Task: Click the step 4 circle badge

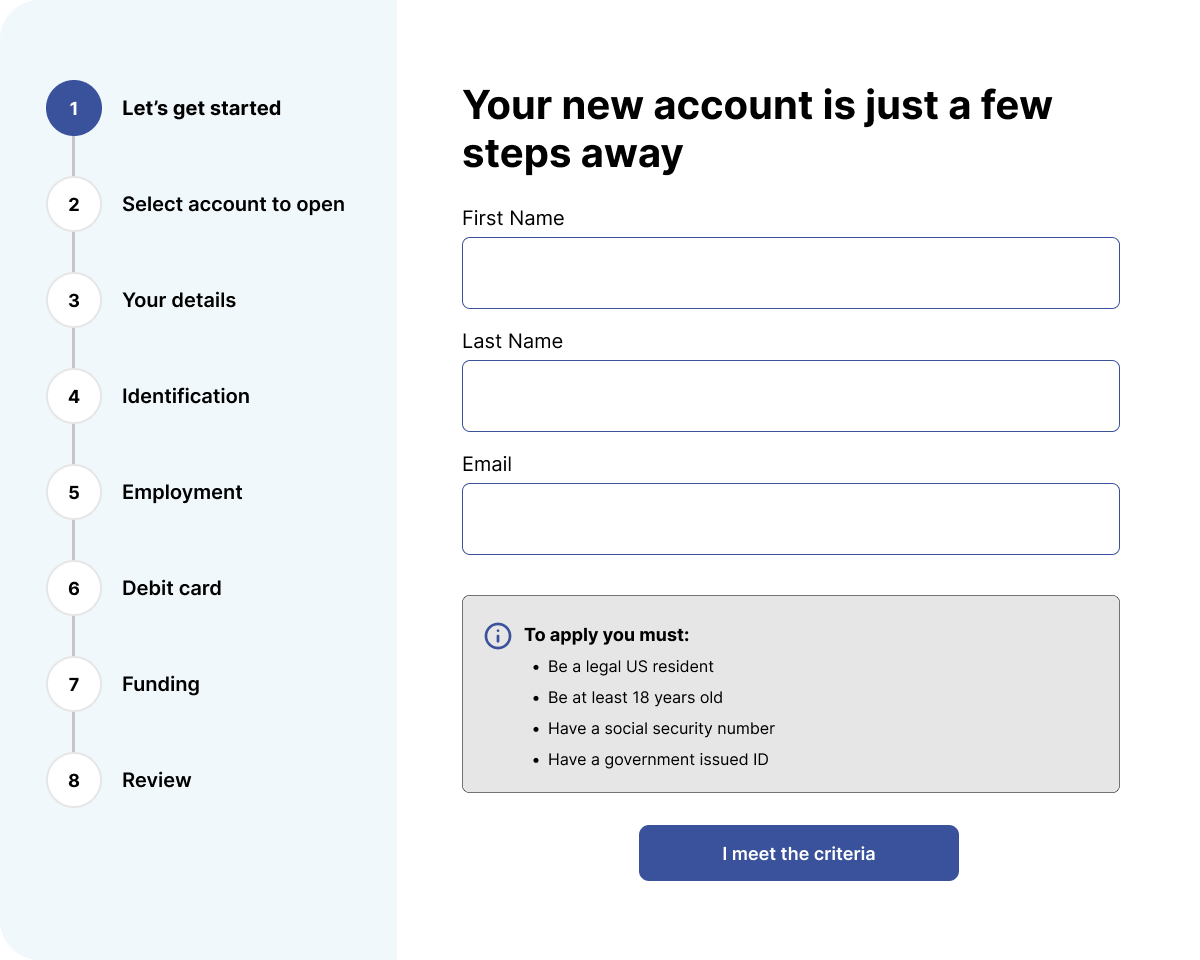Action: [x=74, y=396]
